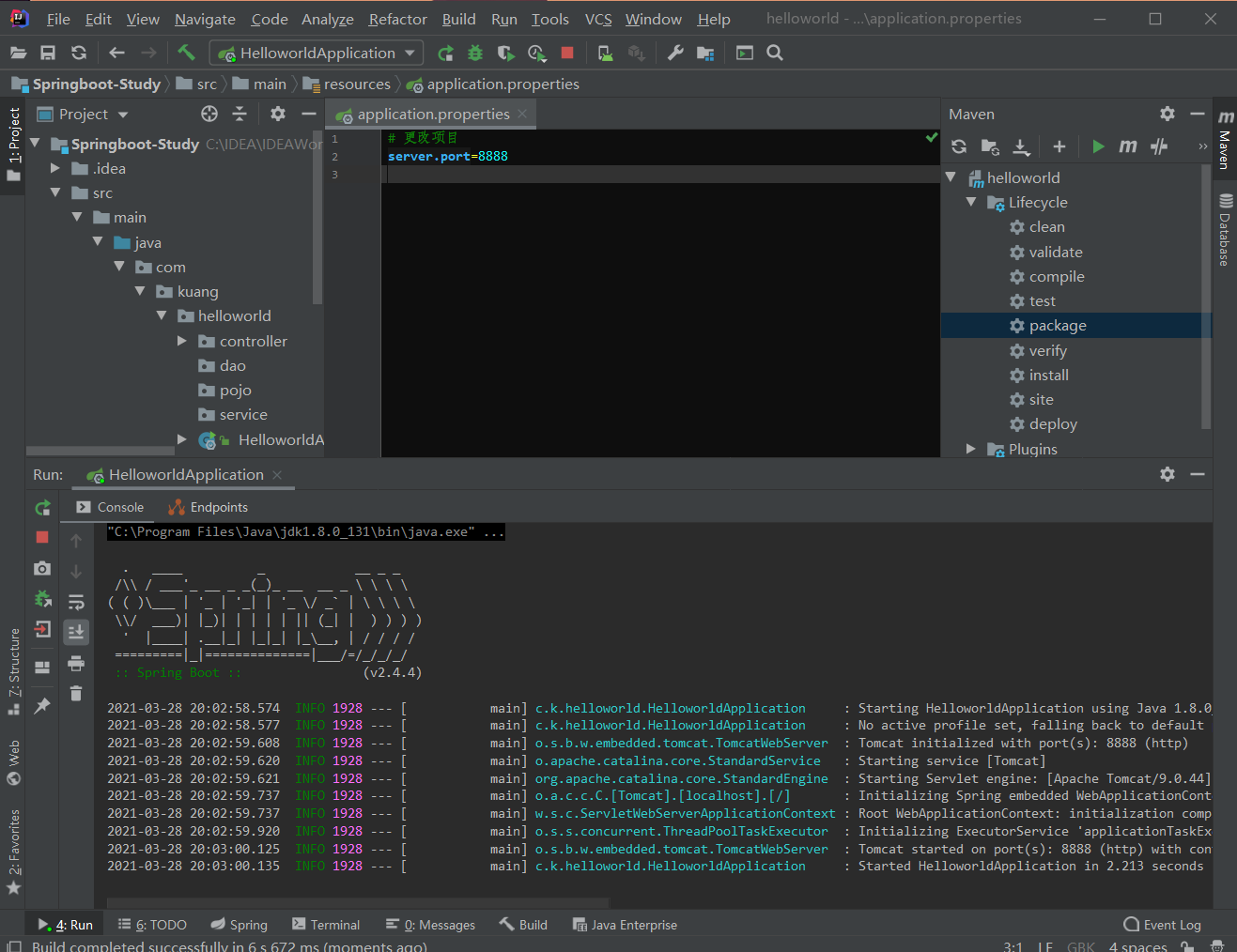Click the Search Everywhere magnifier icon
Screen dimensions: 1237x952
tap(775, 54)
